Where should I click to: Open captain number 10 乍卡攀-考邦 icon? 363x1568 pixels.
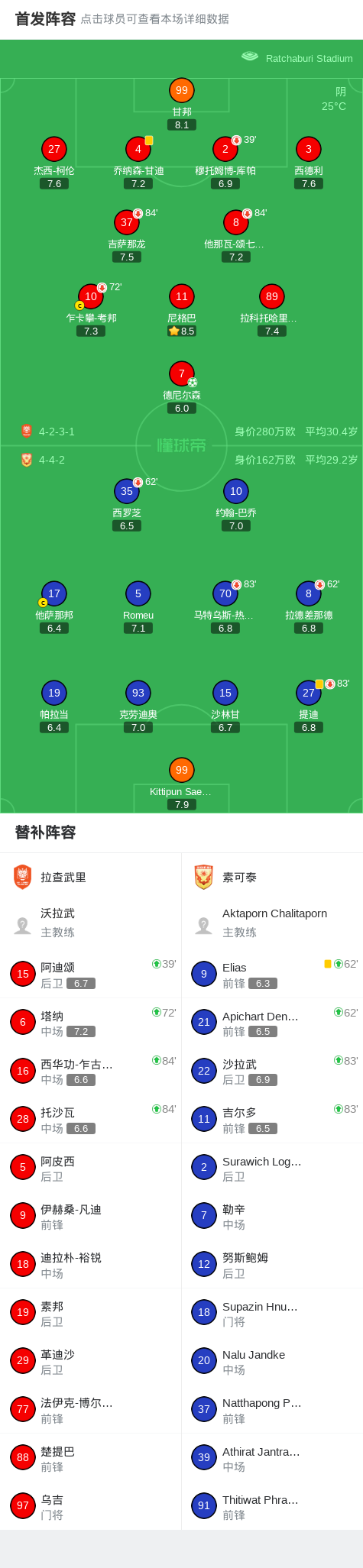(91, 296)
